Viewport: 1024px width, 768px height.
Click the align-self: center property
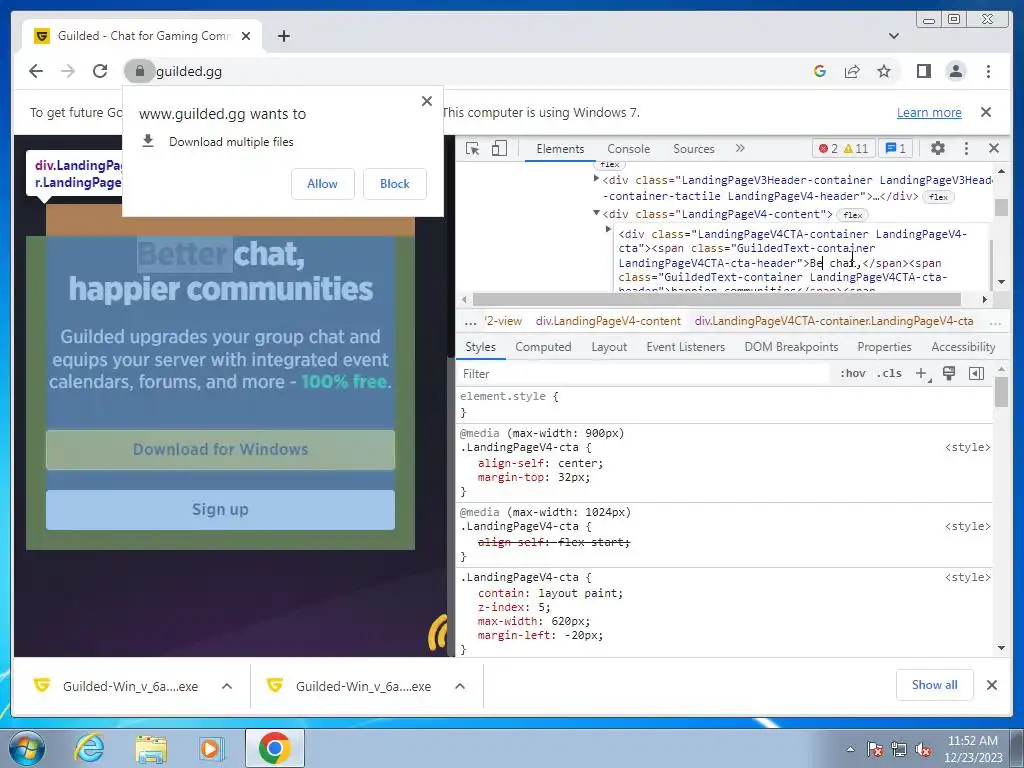[541, 463]
